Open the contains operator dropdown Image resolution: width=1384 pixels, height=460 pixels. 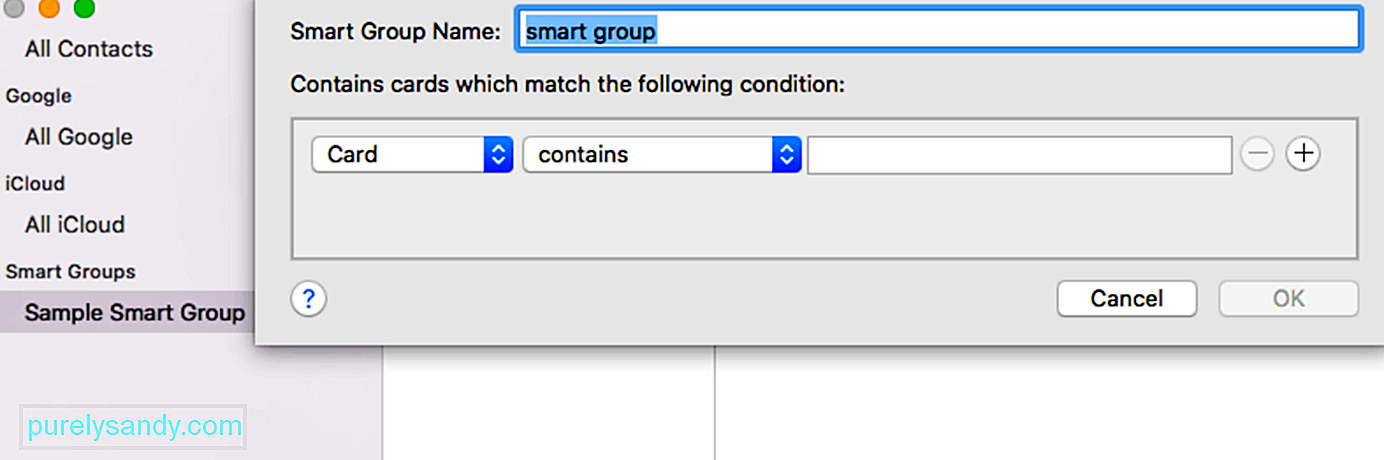pyautogui.click(x=662, y=155)
